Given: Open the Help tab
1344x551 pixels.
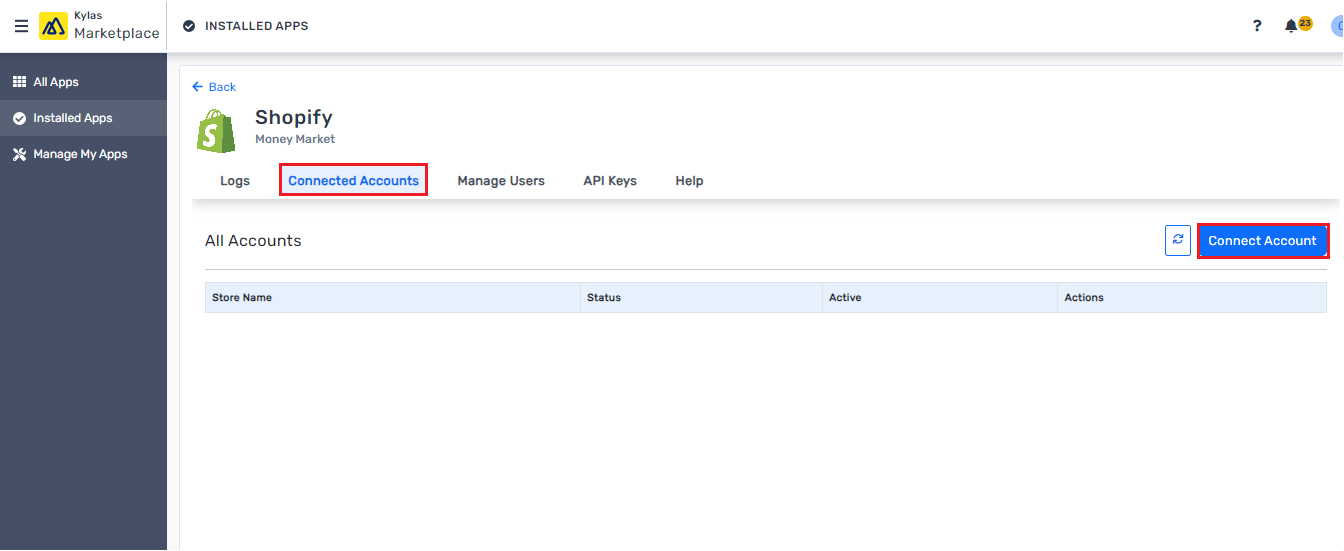Looking at the screenshot, I should tap(689, 181).
